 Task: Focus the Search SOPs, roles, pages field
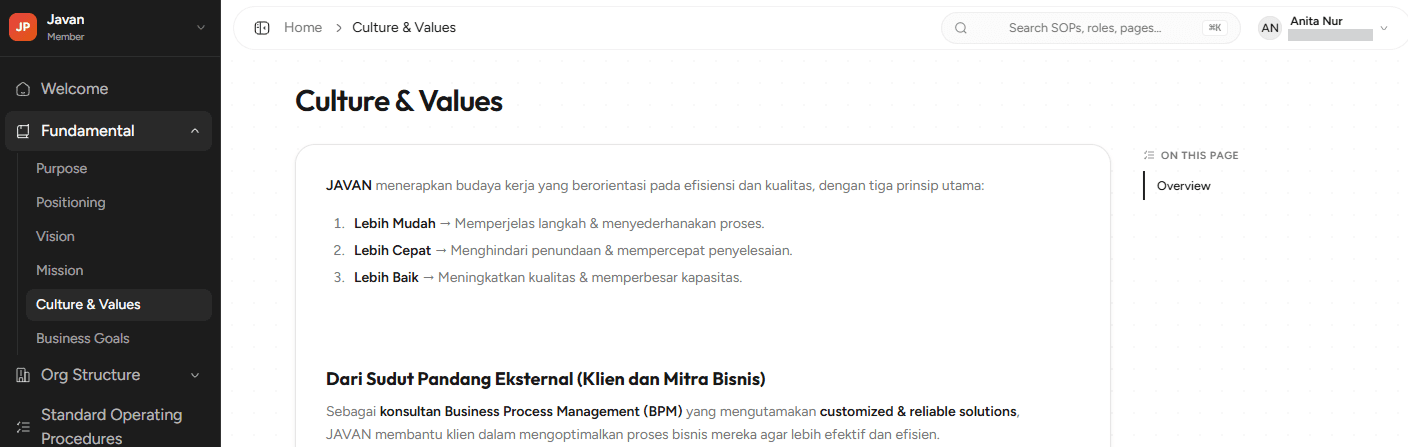click(1090, 28)
